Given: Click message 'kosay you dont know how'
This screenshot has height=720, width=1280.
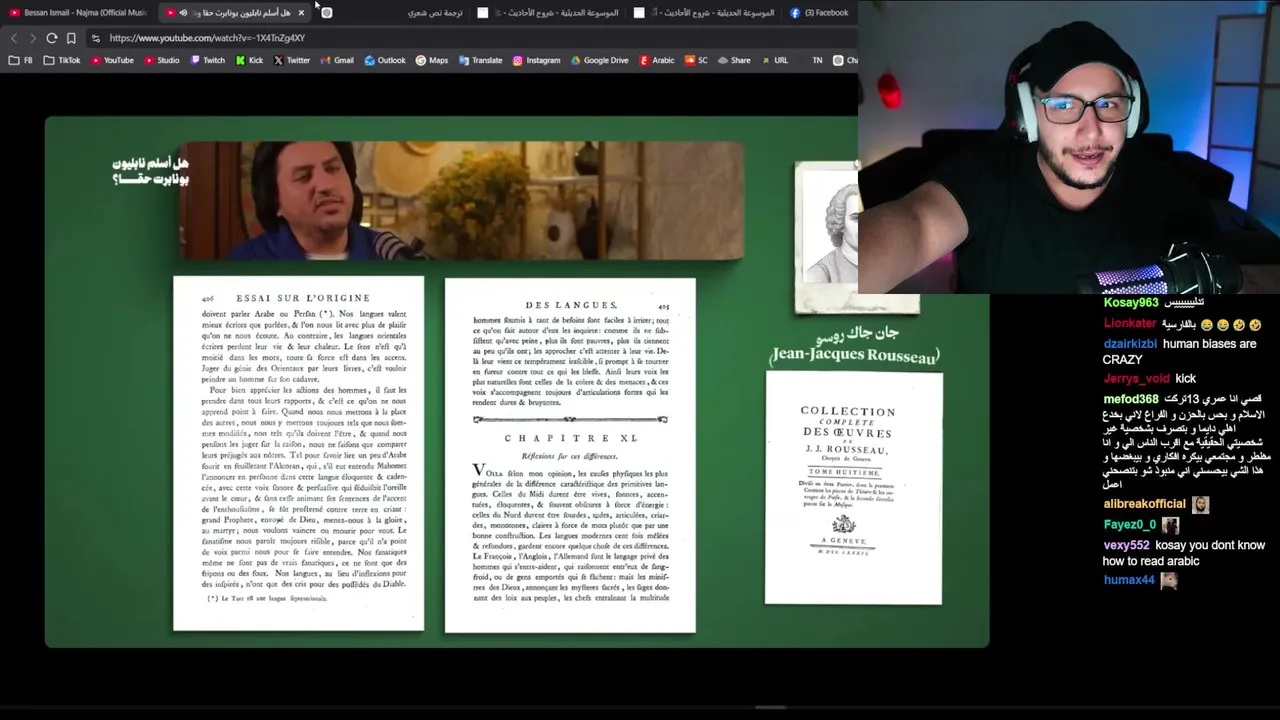Looking at the screenshot, I should click(x=1184, y=553).
